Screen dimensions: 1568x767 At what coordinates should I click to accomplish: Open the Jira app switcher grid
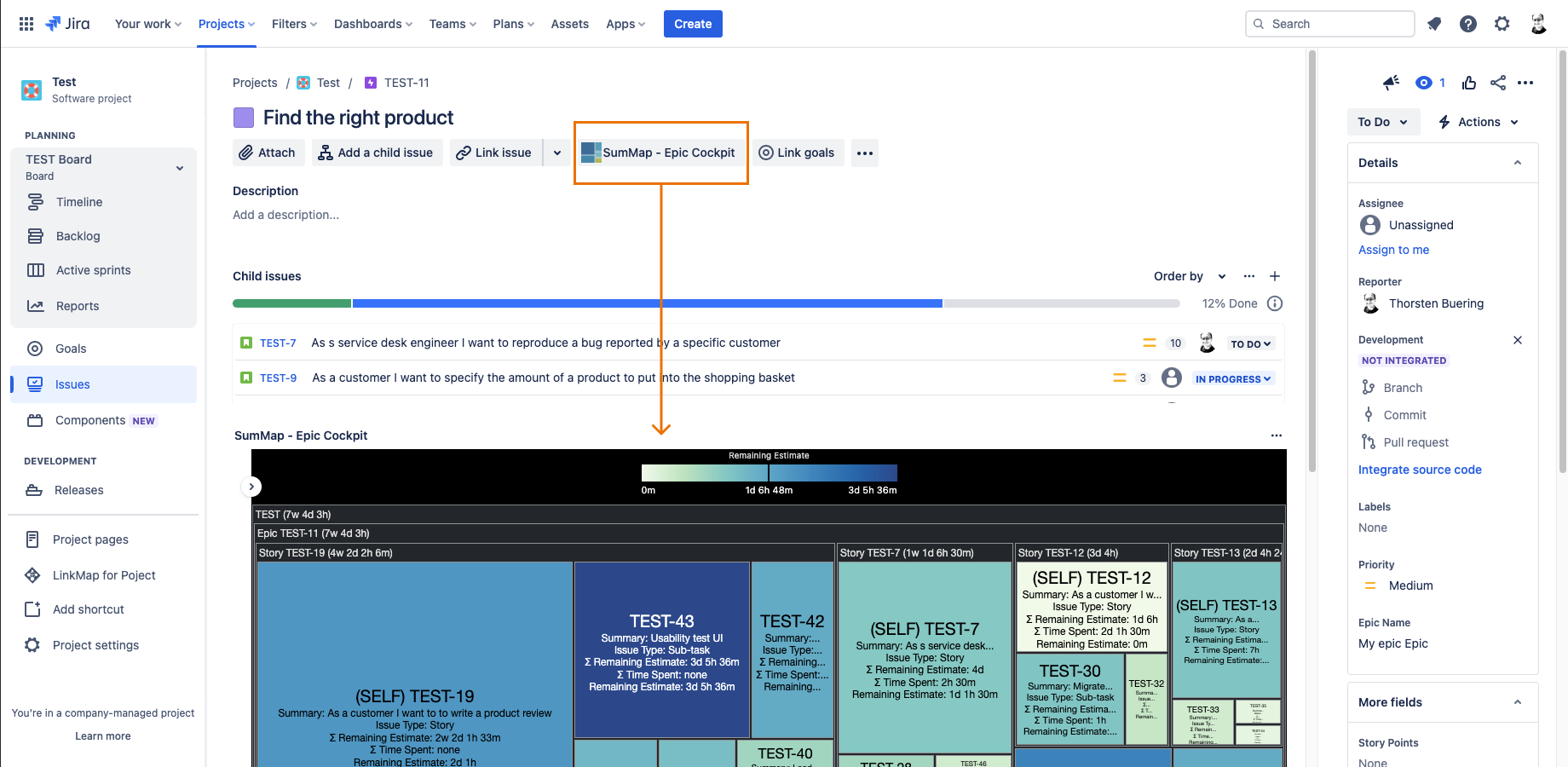[x=26, y=24]
